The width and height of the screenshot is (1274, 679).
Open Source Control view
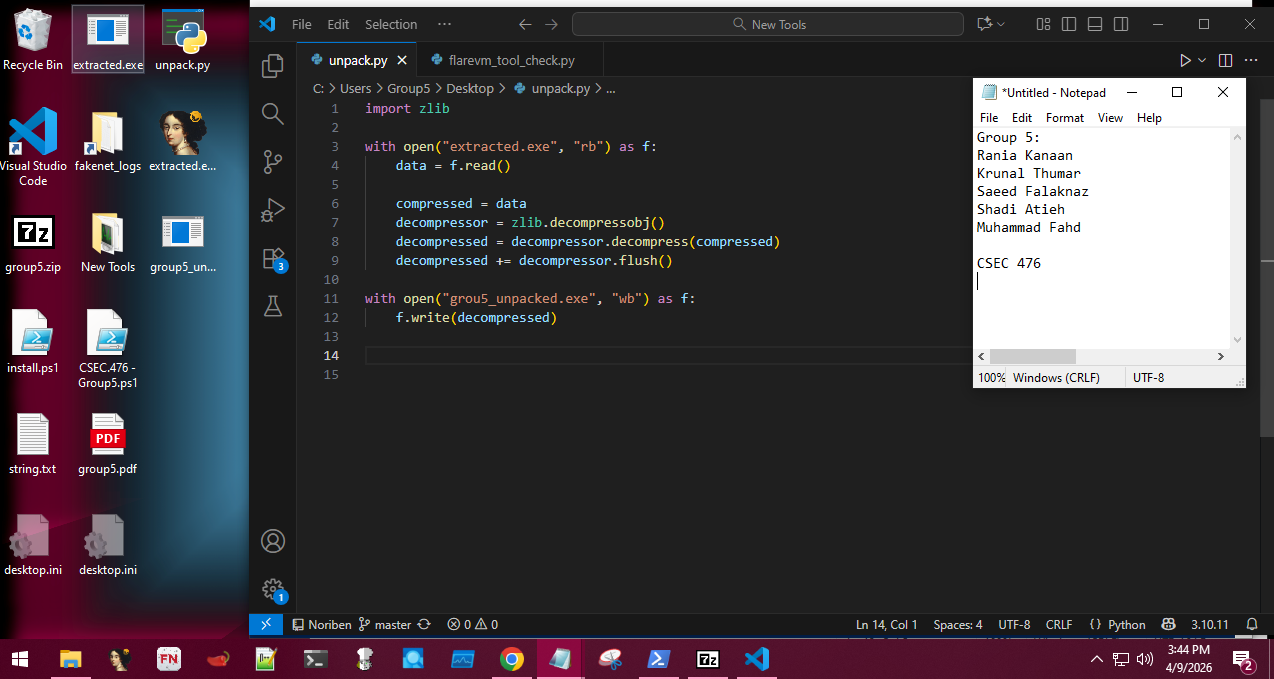point(272,162)
